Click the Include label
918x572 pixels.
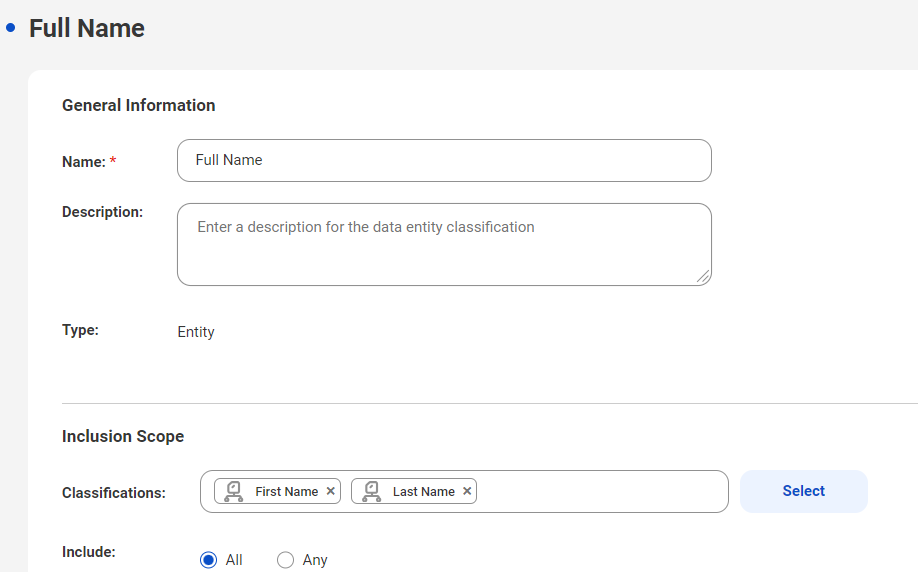click(89, 552)
